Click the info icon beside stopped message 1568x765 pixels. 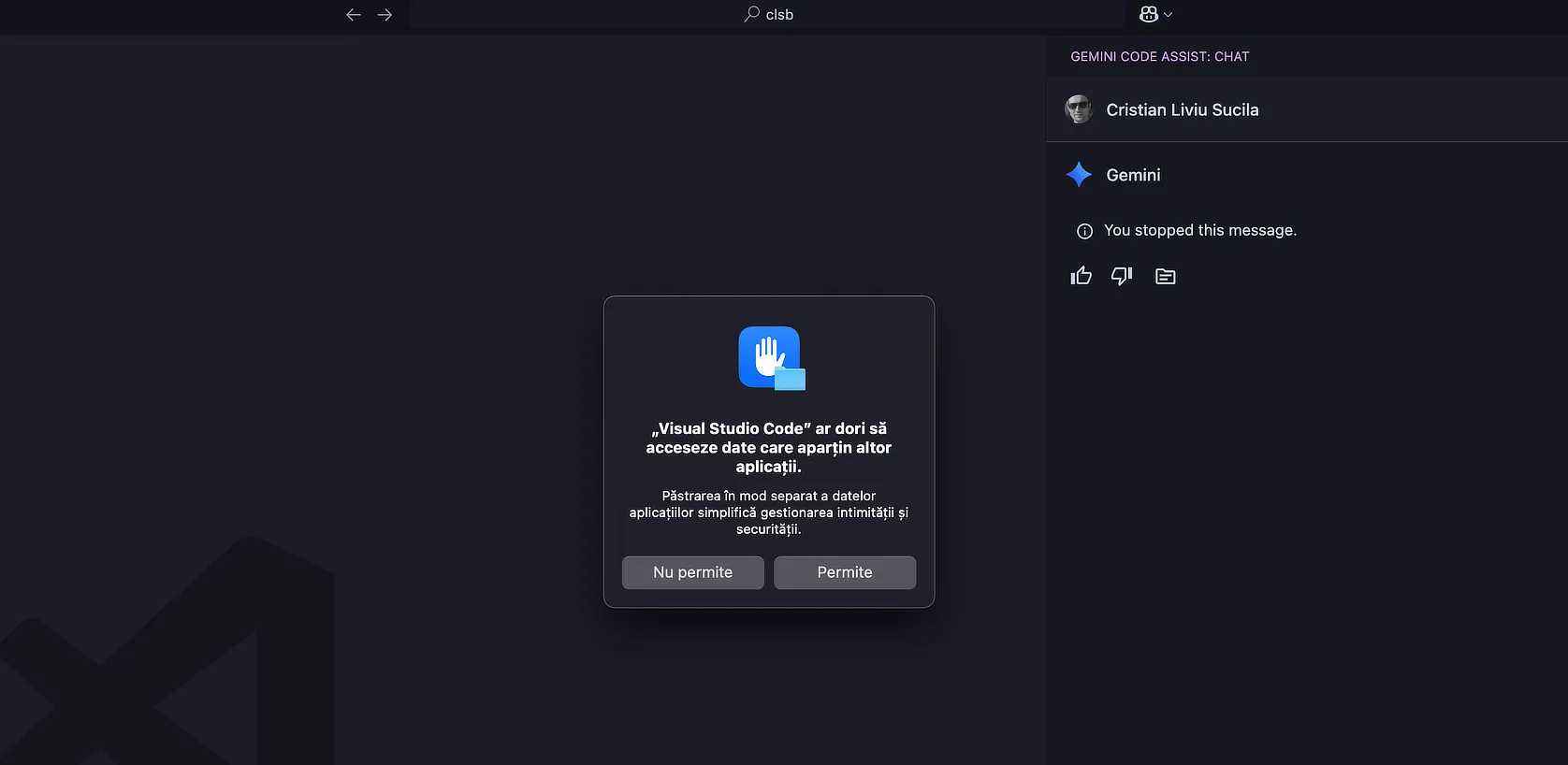[x=1084, y=231]
